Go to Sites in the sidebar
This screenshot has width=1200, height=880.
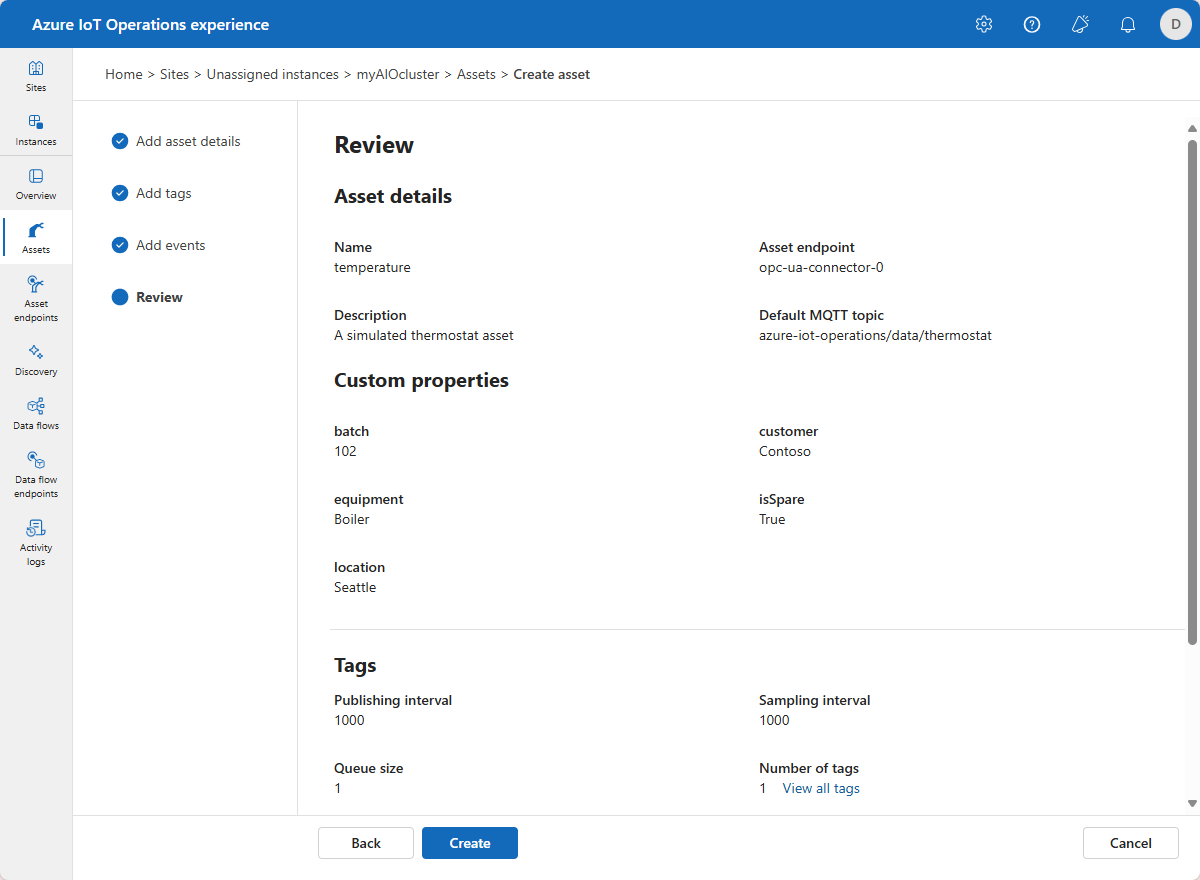tap(36, 76)
